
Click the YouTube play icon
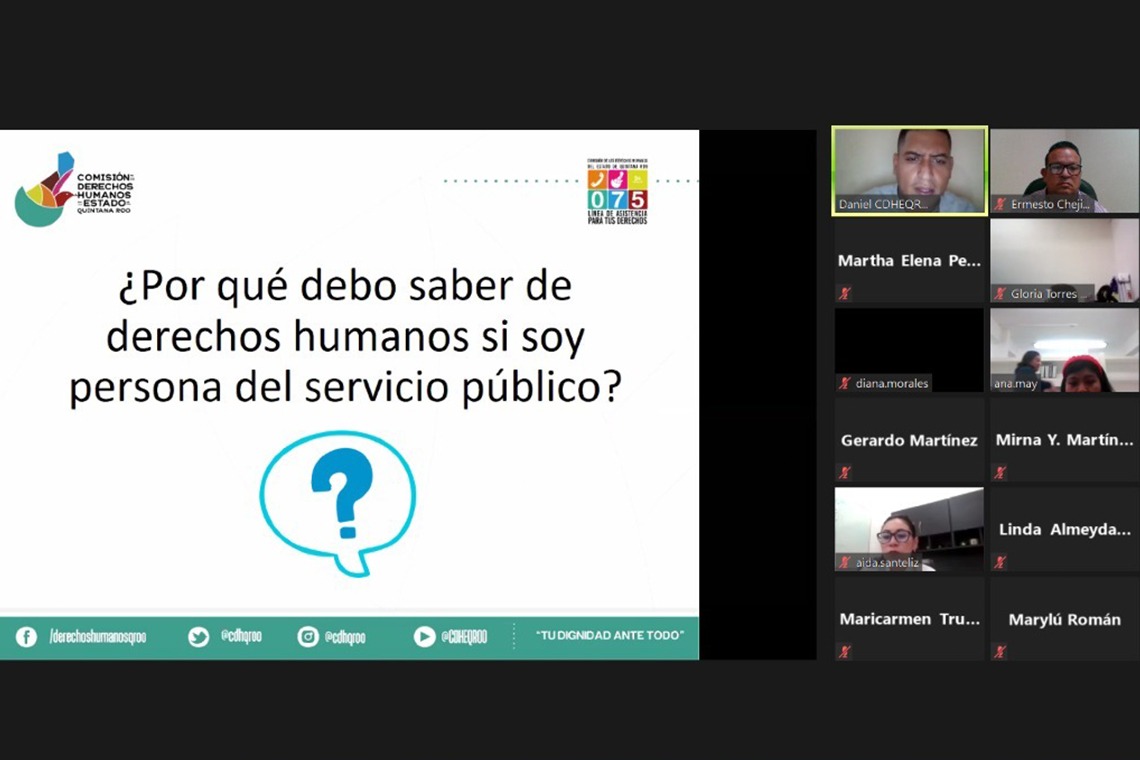coord(424,637)
